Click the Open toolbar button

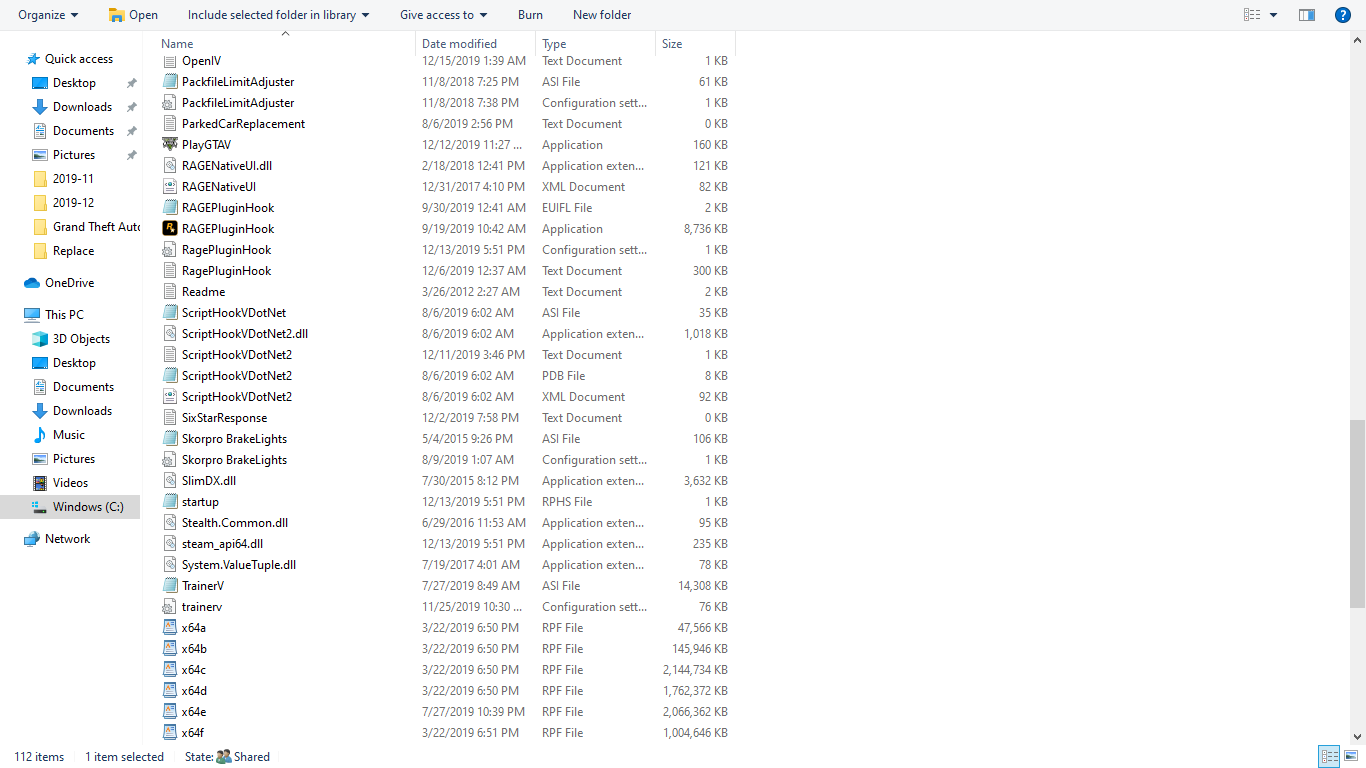[133, 15]
